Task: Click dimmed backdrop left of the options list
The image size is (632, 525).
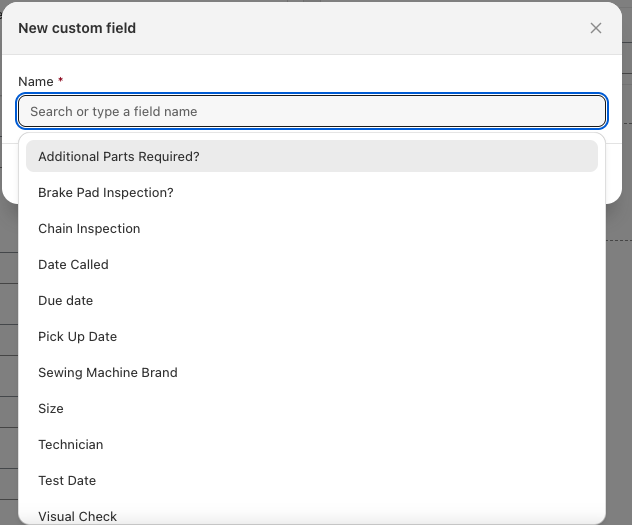Action: tap(8, 350)
